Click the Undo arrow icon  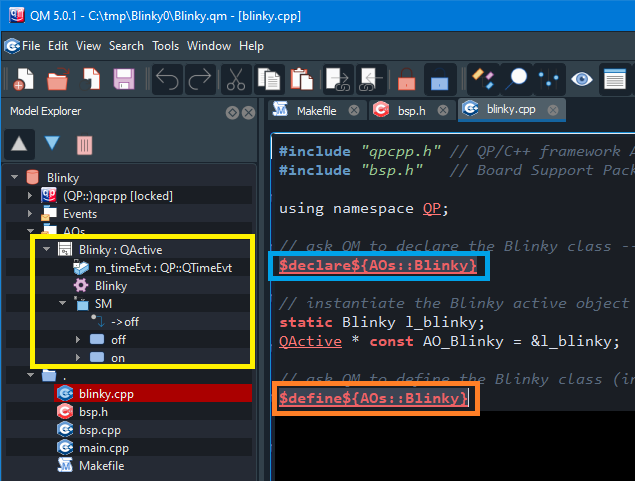(167, 79)
